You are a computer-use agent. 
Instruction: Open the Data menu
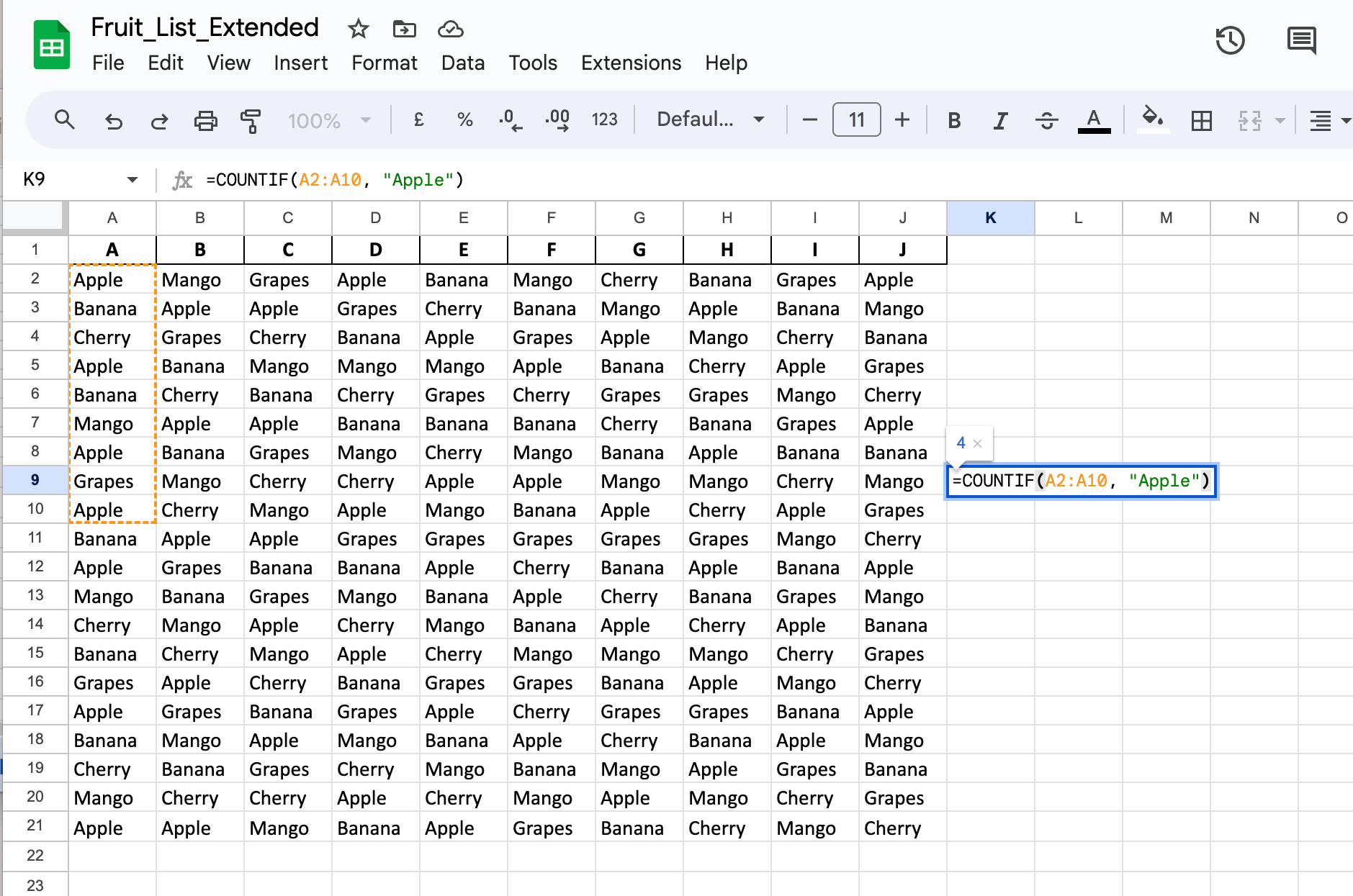[x=463, y=63]
